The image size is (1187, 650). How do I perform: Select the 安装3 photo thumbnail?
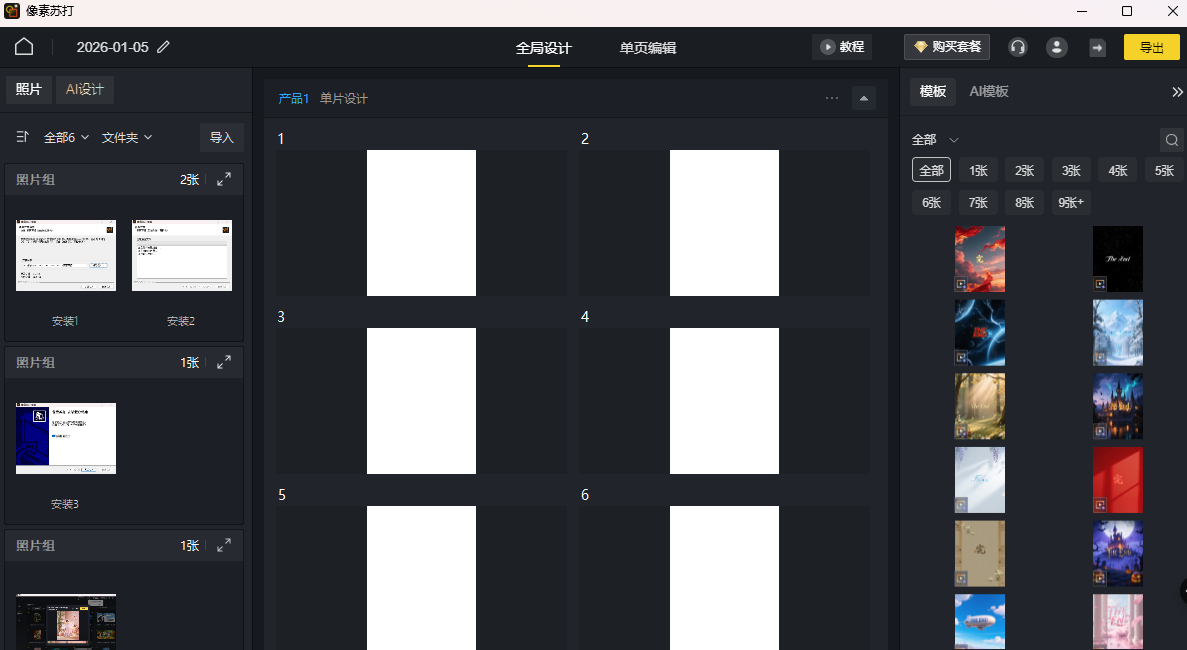[x=65, y=438]
